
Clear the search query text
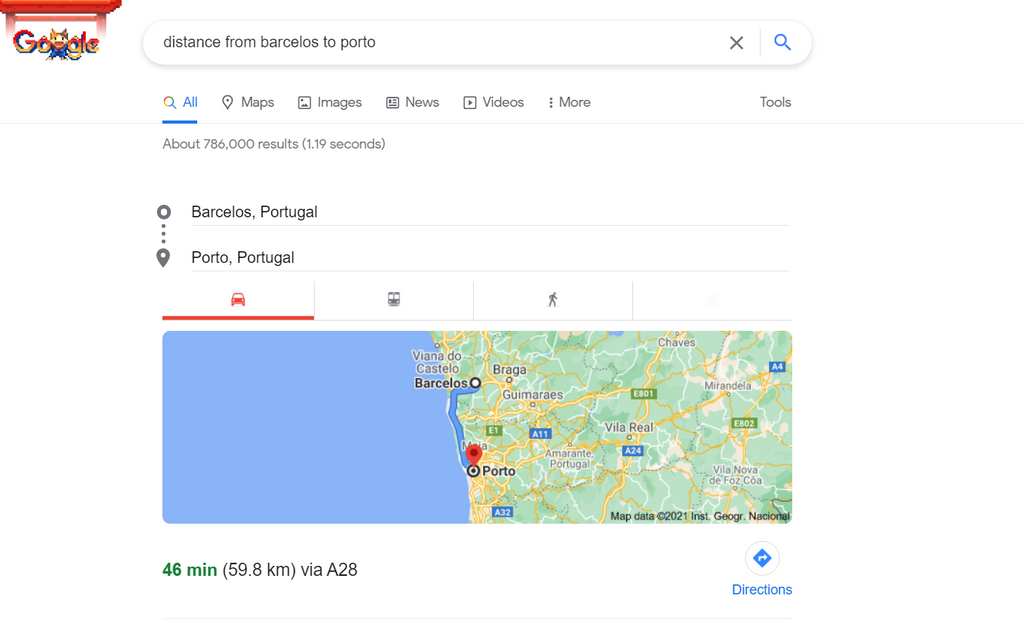pos(736,43)
